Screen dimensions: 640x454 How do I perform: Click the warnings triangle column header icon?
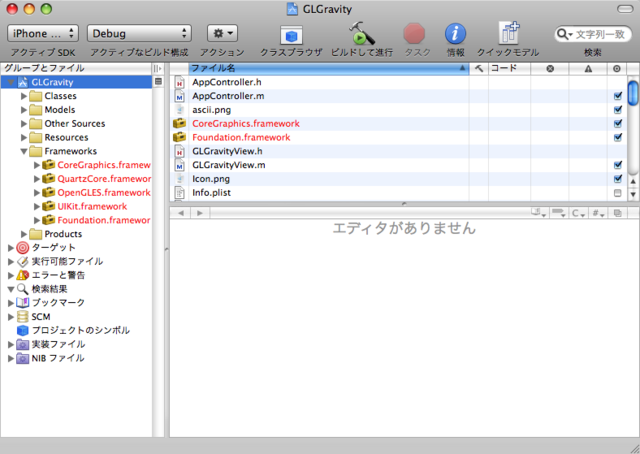[588, 69]
